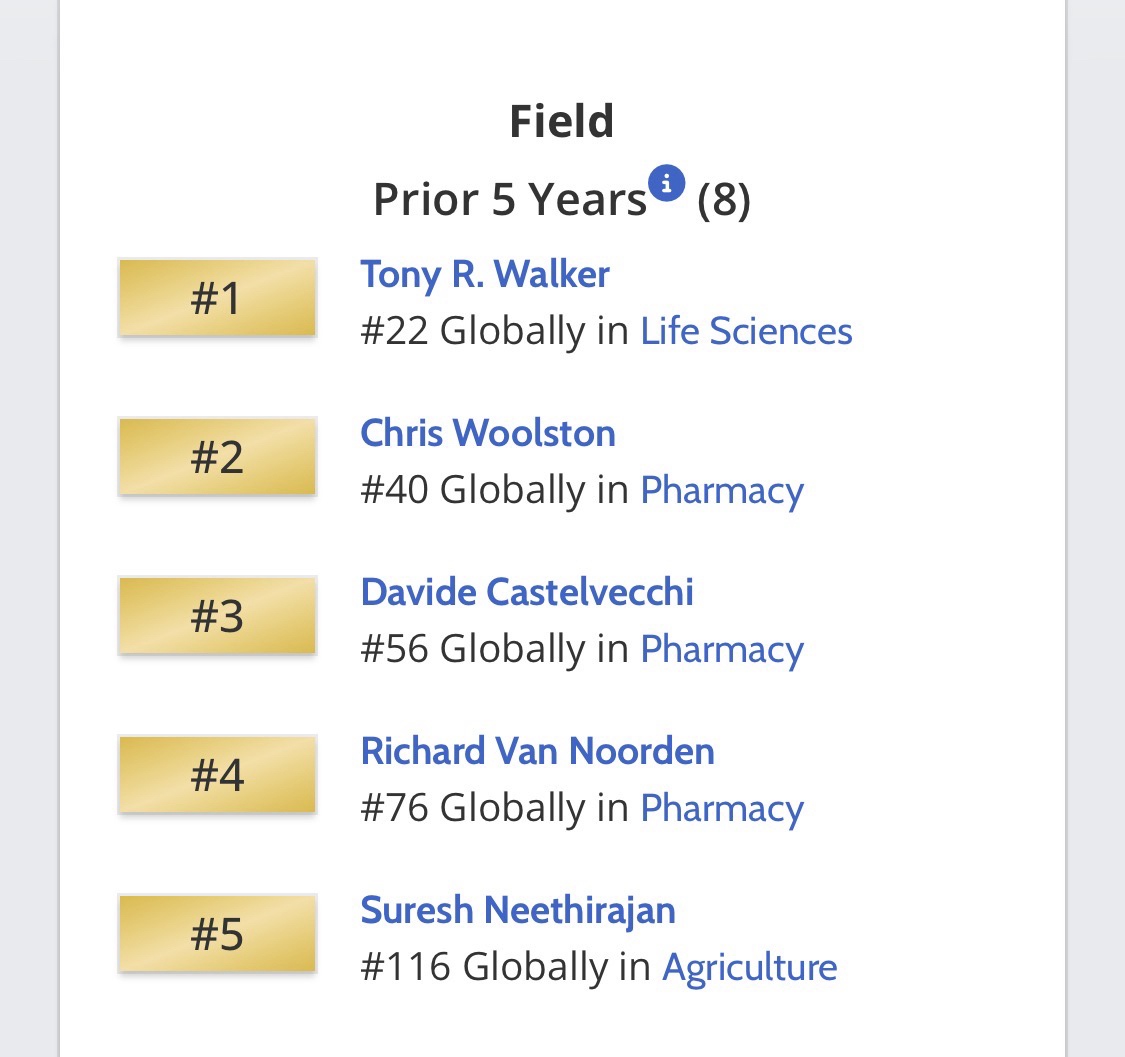Click Pharmacy link under Davide Castelvecchi
The width and height of the screenshot is (1125, 1057).
(x=722, y=649)
